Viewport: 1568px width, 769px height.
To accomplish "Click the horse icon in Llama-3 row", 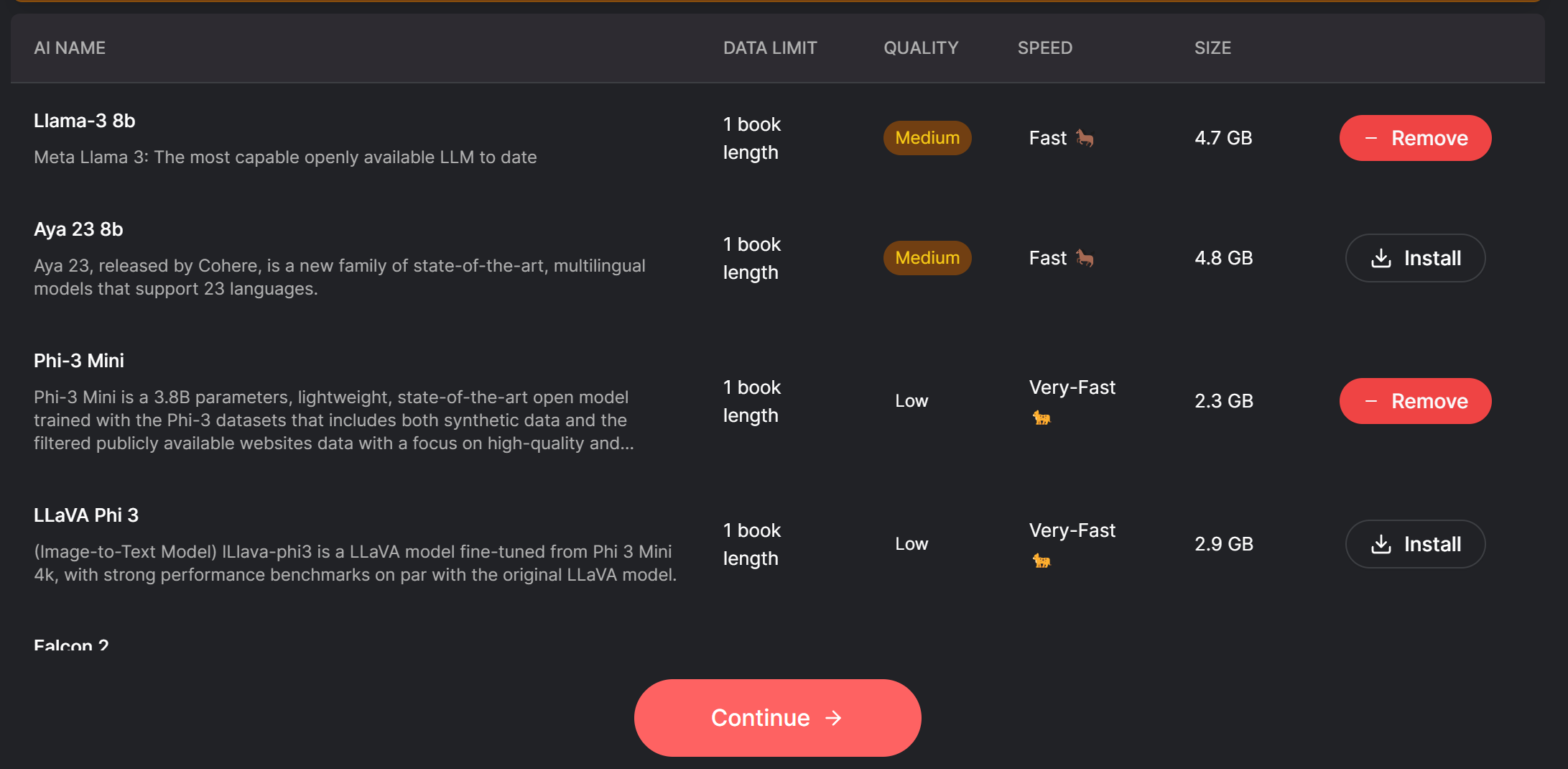I will click(1085, 138).
